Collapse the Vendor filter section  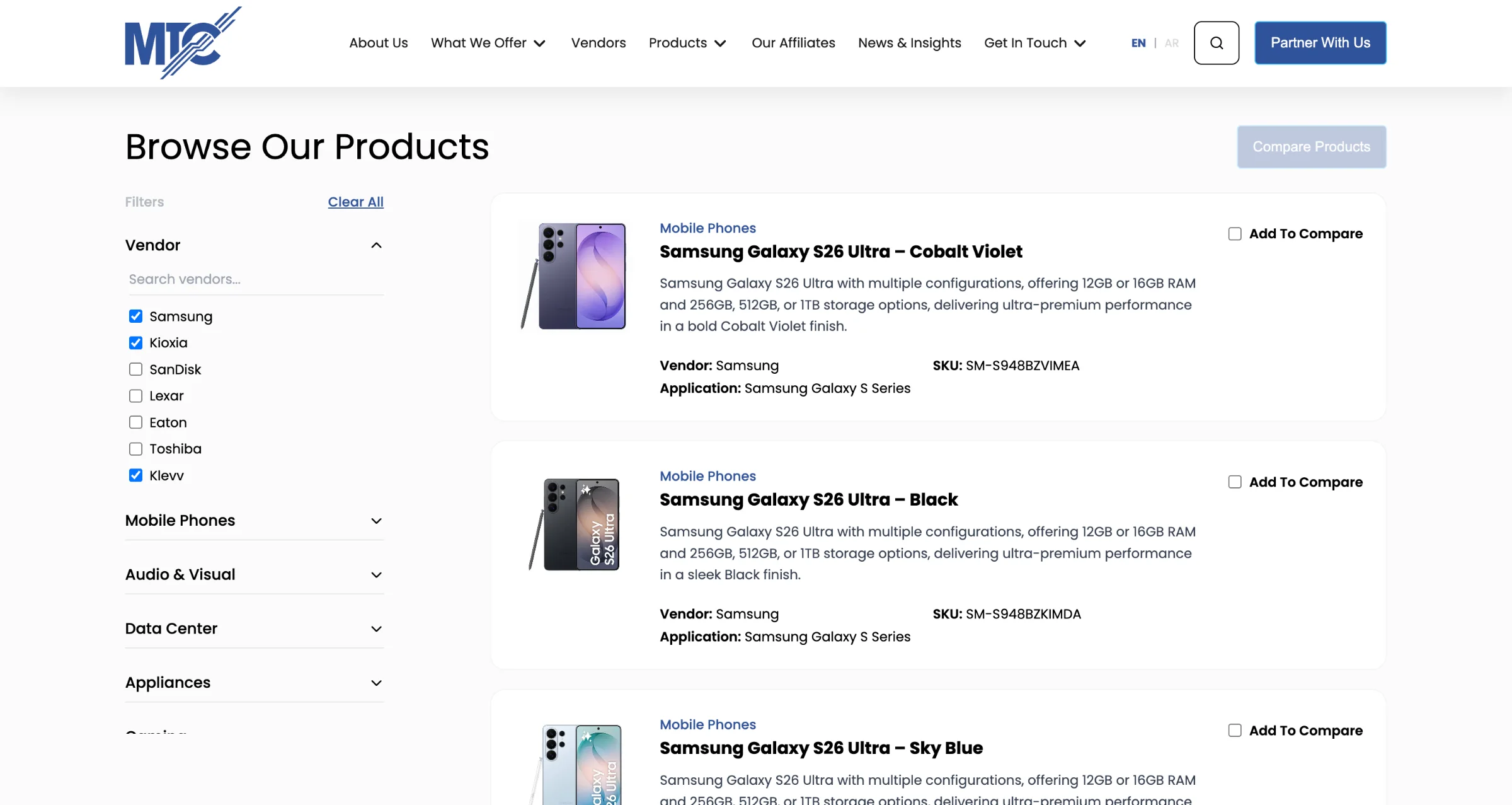[x=376, y=245]
